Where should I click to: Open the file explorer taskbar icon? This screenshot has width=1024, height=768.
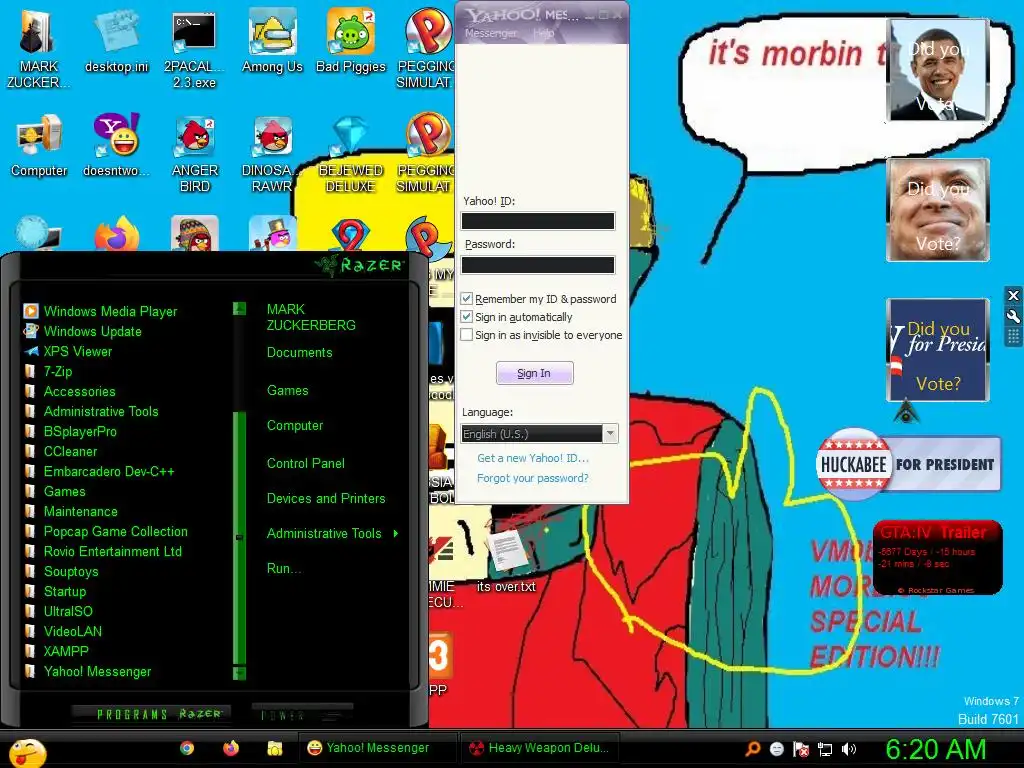tap(275, 748)
